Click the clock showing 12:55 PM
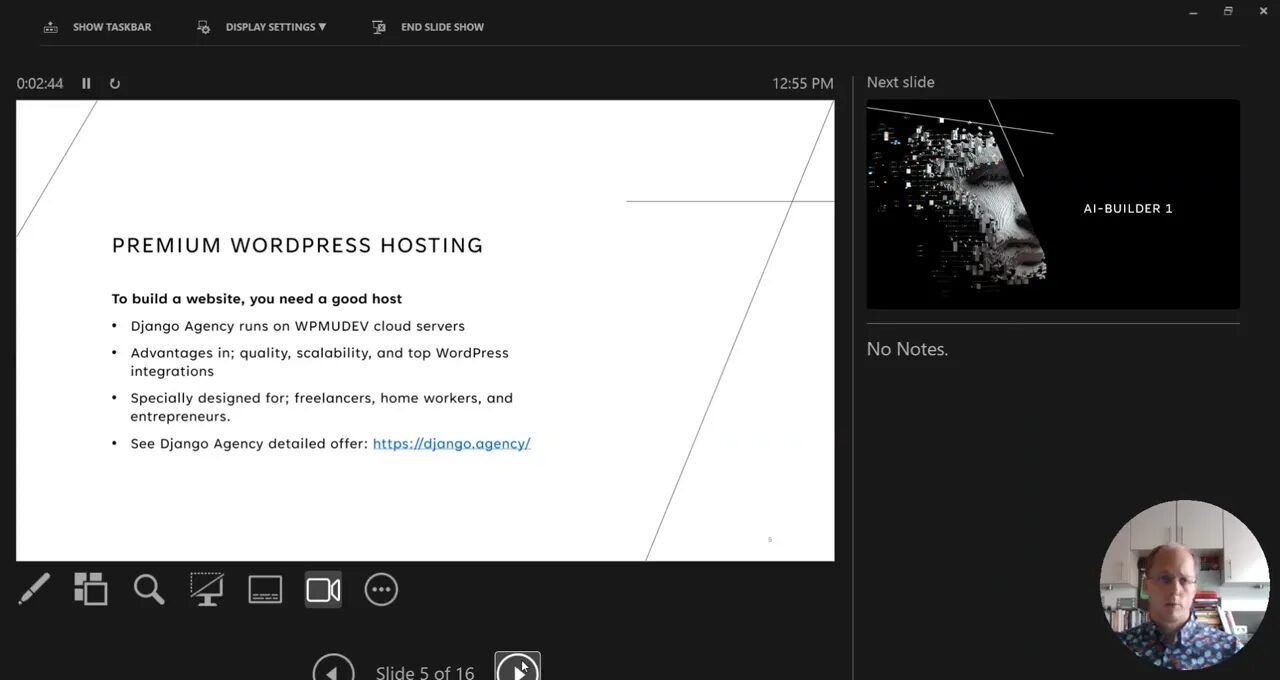The image size is (1280, 680). point(802,83)
